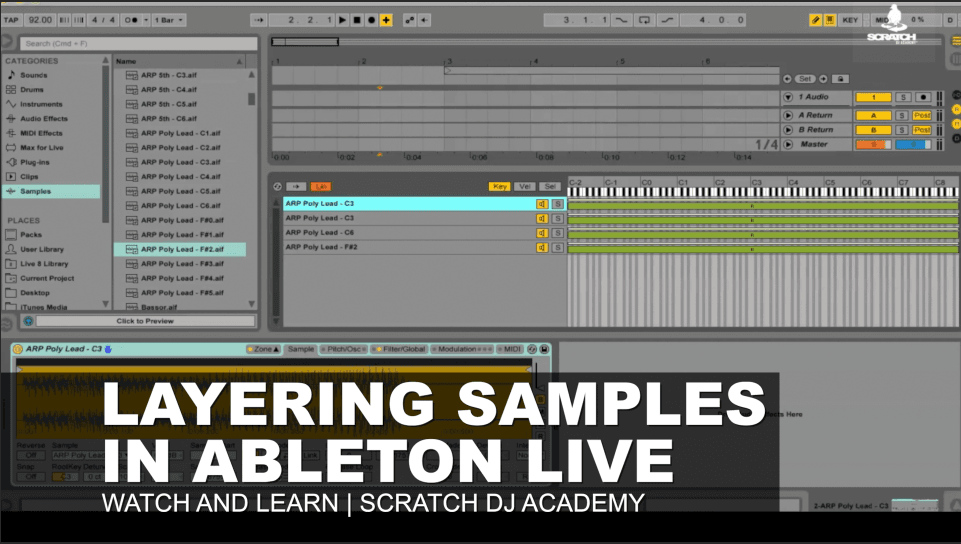Select Plug-ins category in browser
961x544 pixels.
pos(35,162)
